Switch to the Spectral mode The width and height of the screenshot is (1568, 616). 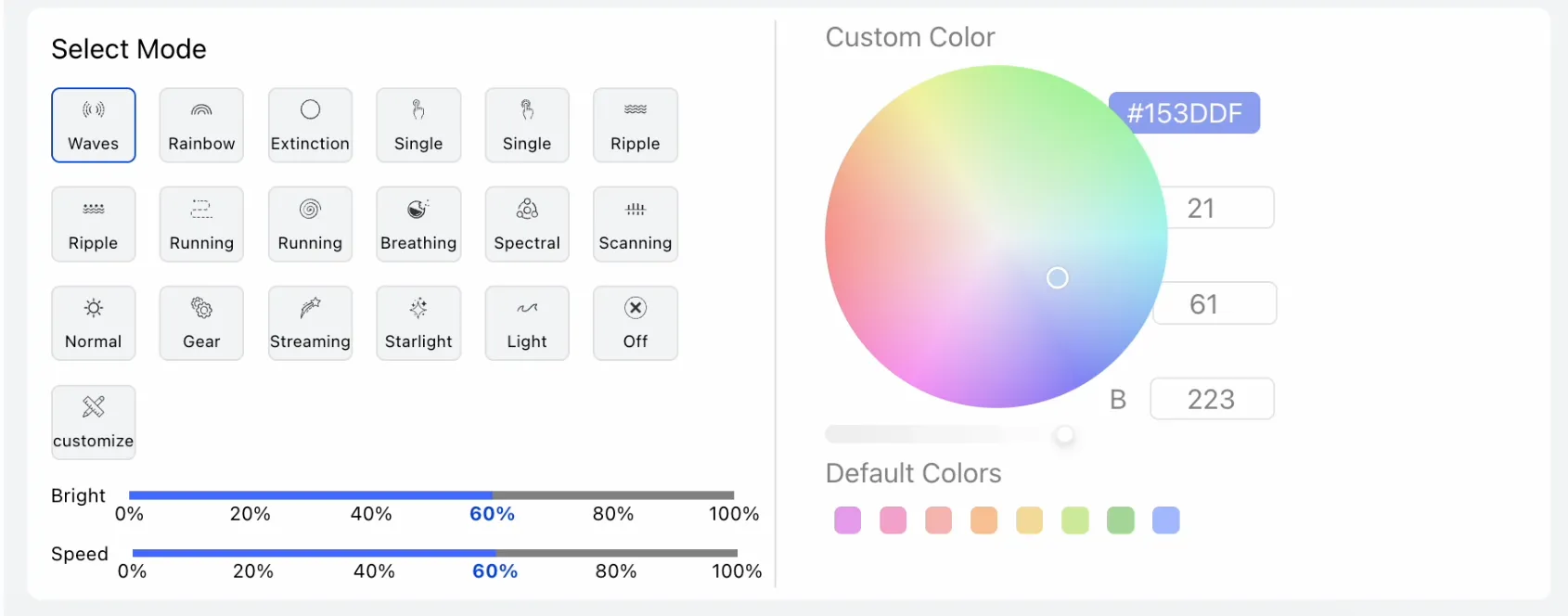(527, 225)
